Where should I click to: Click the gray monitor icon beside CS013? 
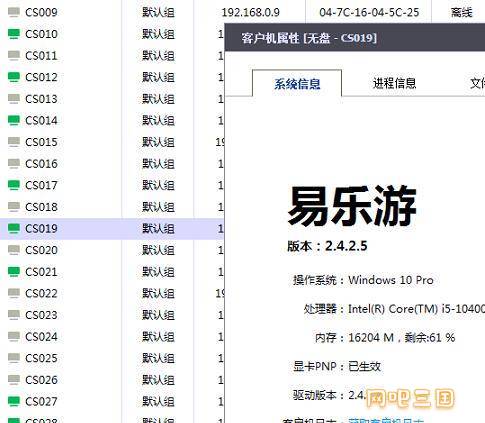click(14, 99)
